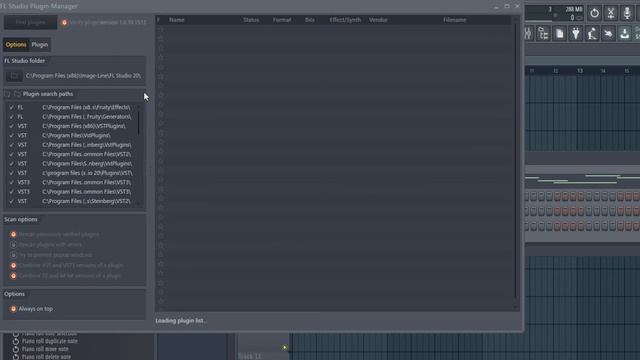Click the document page icon in FL toolbar
This screenshot has width=640, height=360.
(x=560, y=33)
